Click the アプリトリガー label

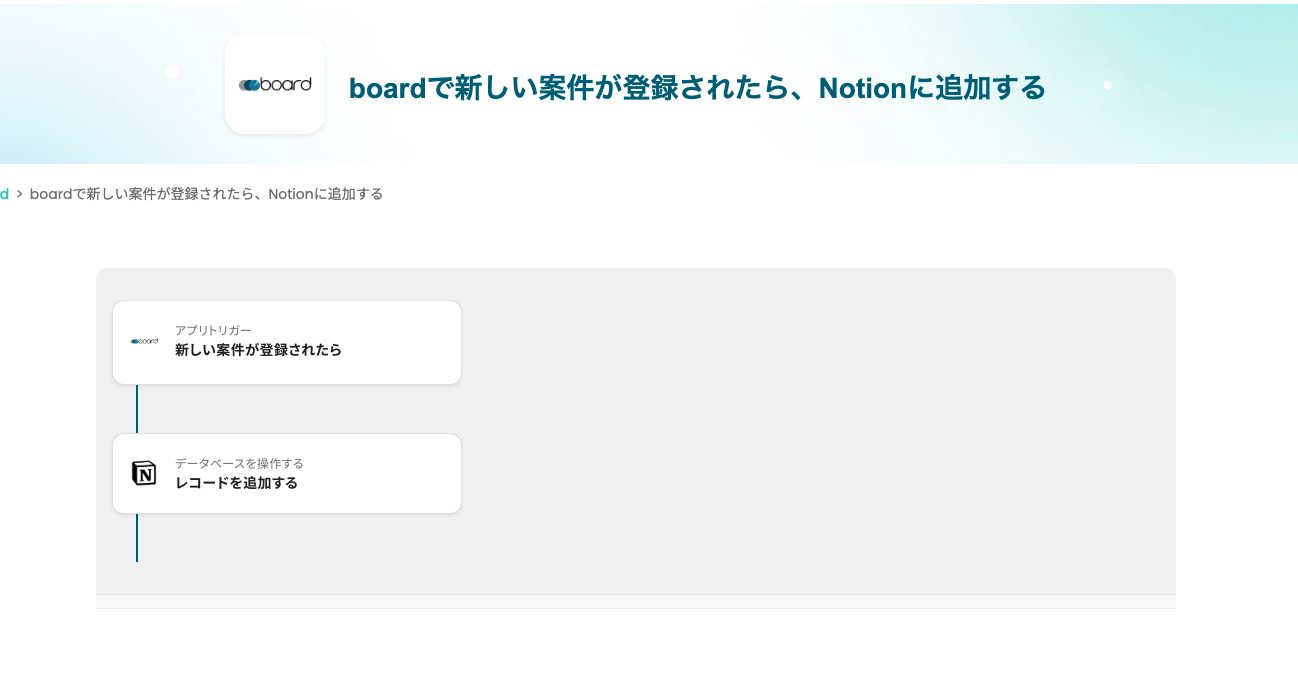click(213, 330)
